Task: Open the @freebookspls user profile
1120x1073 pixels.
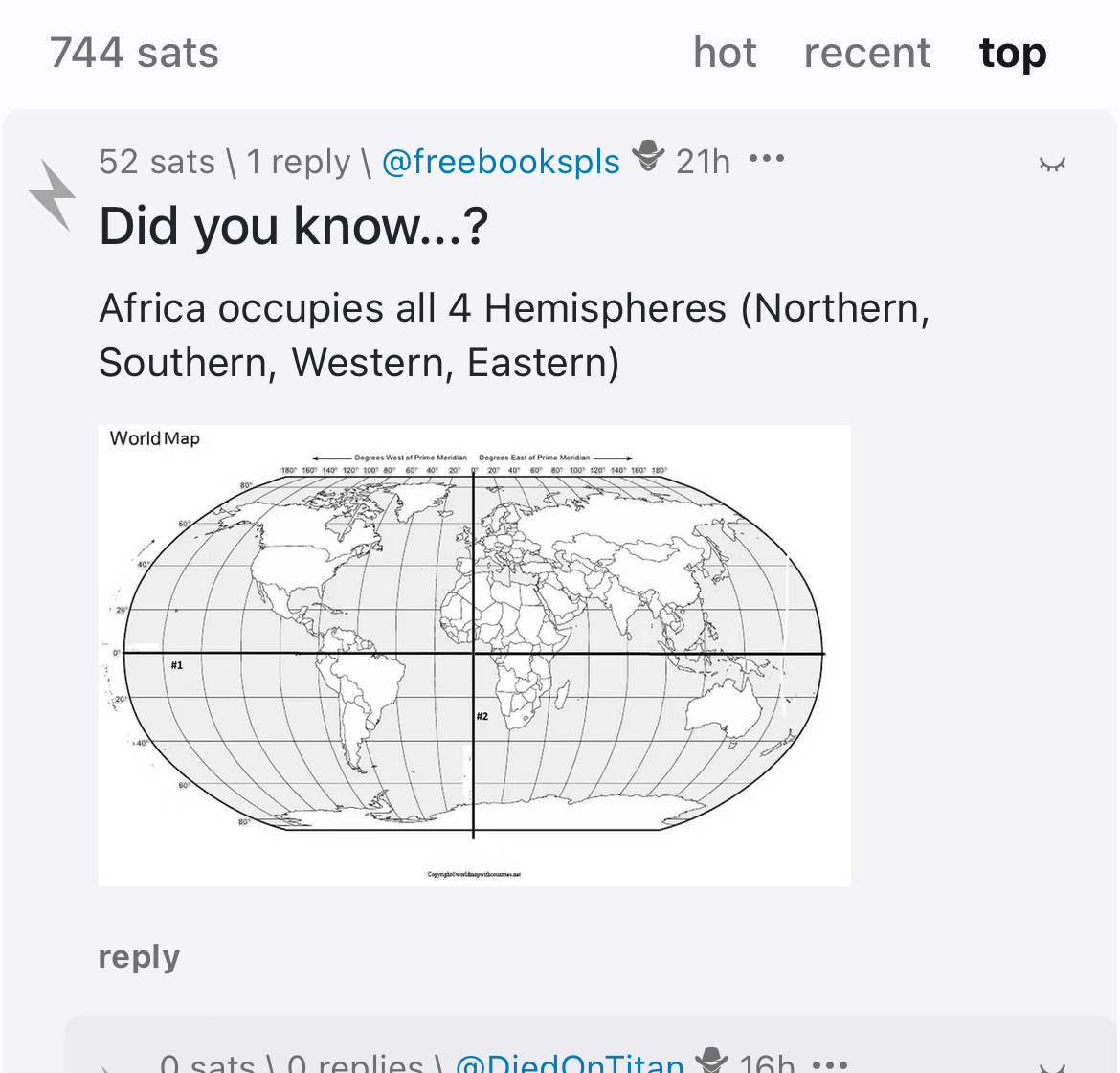Action: [x=501, y=162]
